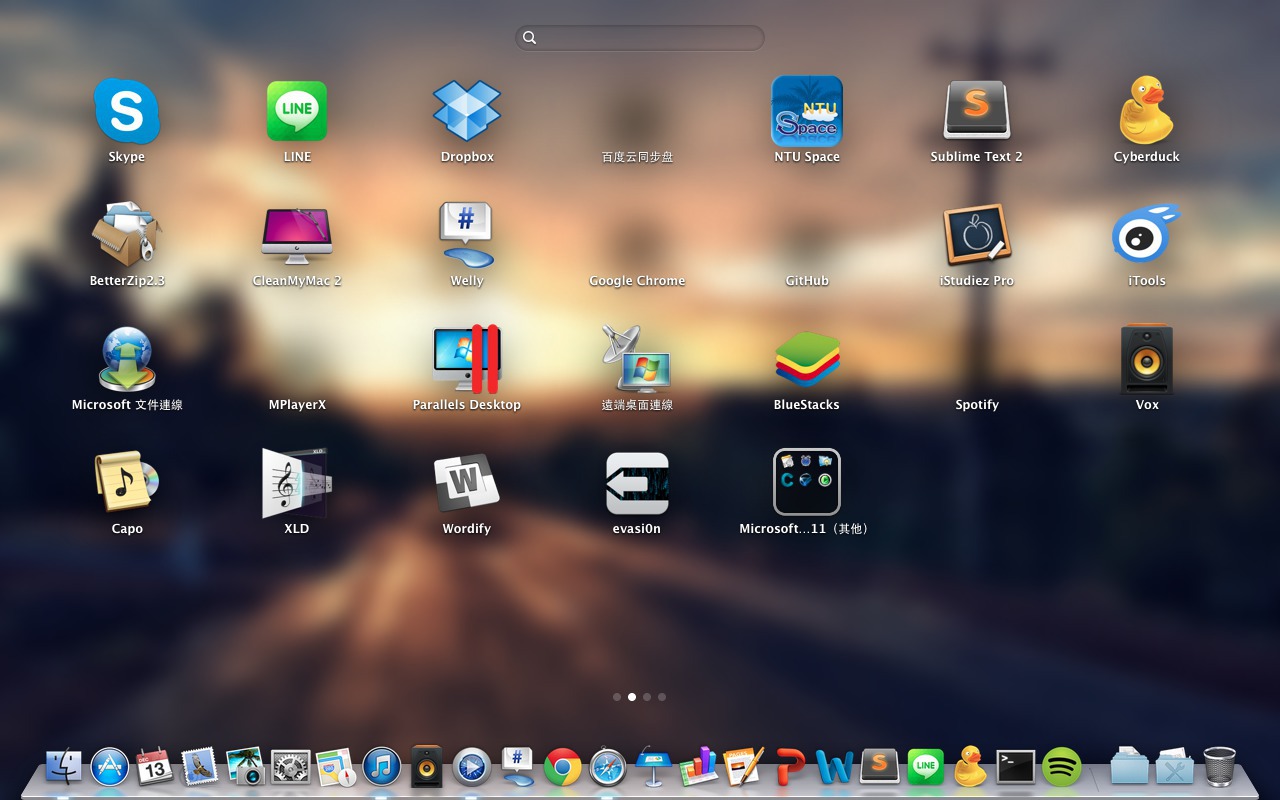Launch Skype from Launchpad
This screenshot has height=800, width=1280.
(127, 111)
